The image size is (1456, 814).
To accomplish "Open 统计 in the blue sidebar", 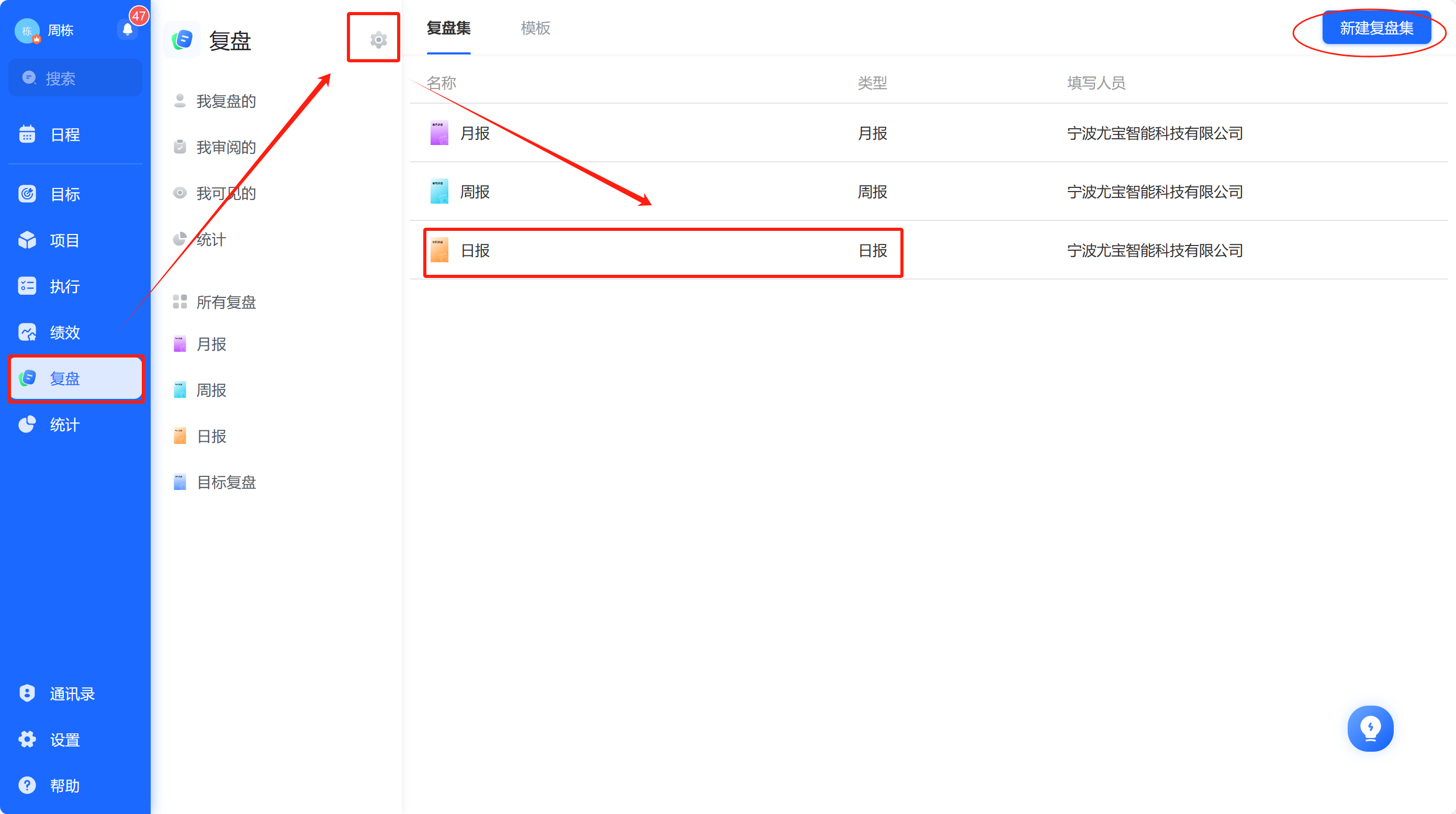I will 75,425.
